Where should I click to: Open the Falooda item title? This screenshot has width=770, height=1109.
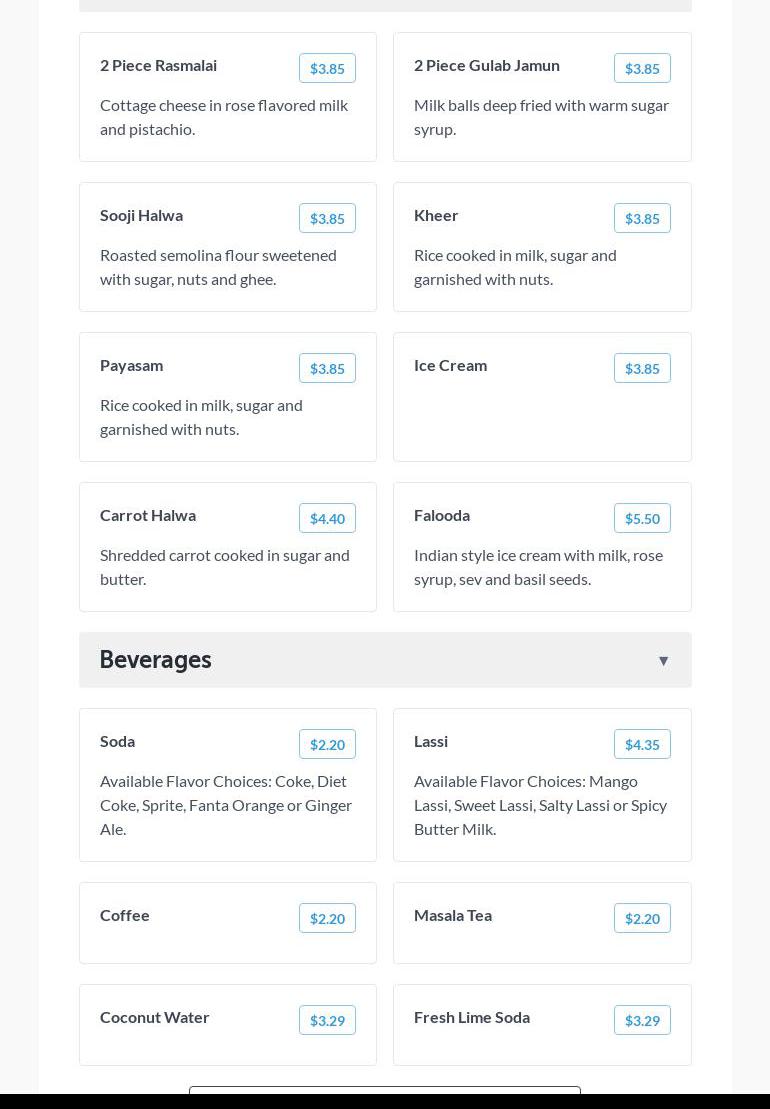(x=442, y=515)
